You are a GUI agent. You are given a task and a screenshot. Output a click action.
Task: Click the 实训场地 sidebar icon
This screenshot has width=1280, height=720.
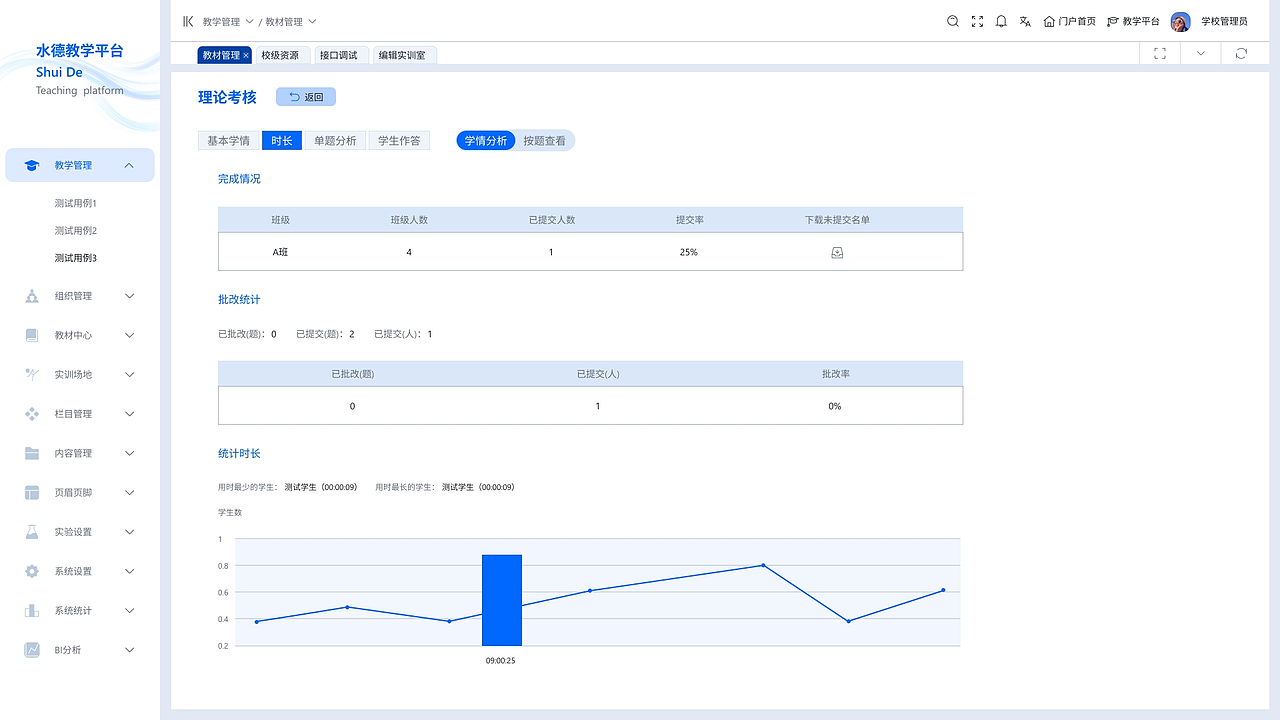(32, 374)
